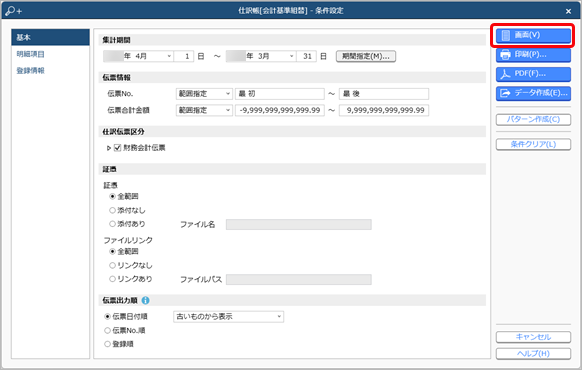
Task: Click the データ作成(E)... button
Action: pyautogui.click(x=533, y=93)
